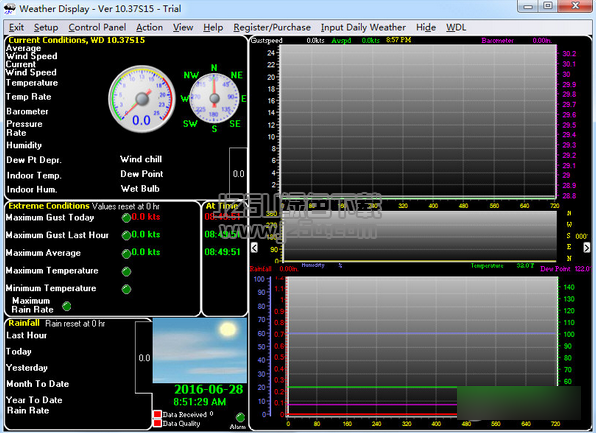Open Input Daily Weather menu item
Screen dimensions: 596x433
click(363, 27)
